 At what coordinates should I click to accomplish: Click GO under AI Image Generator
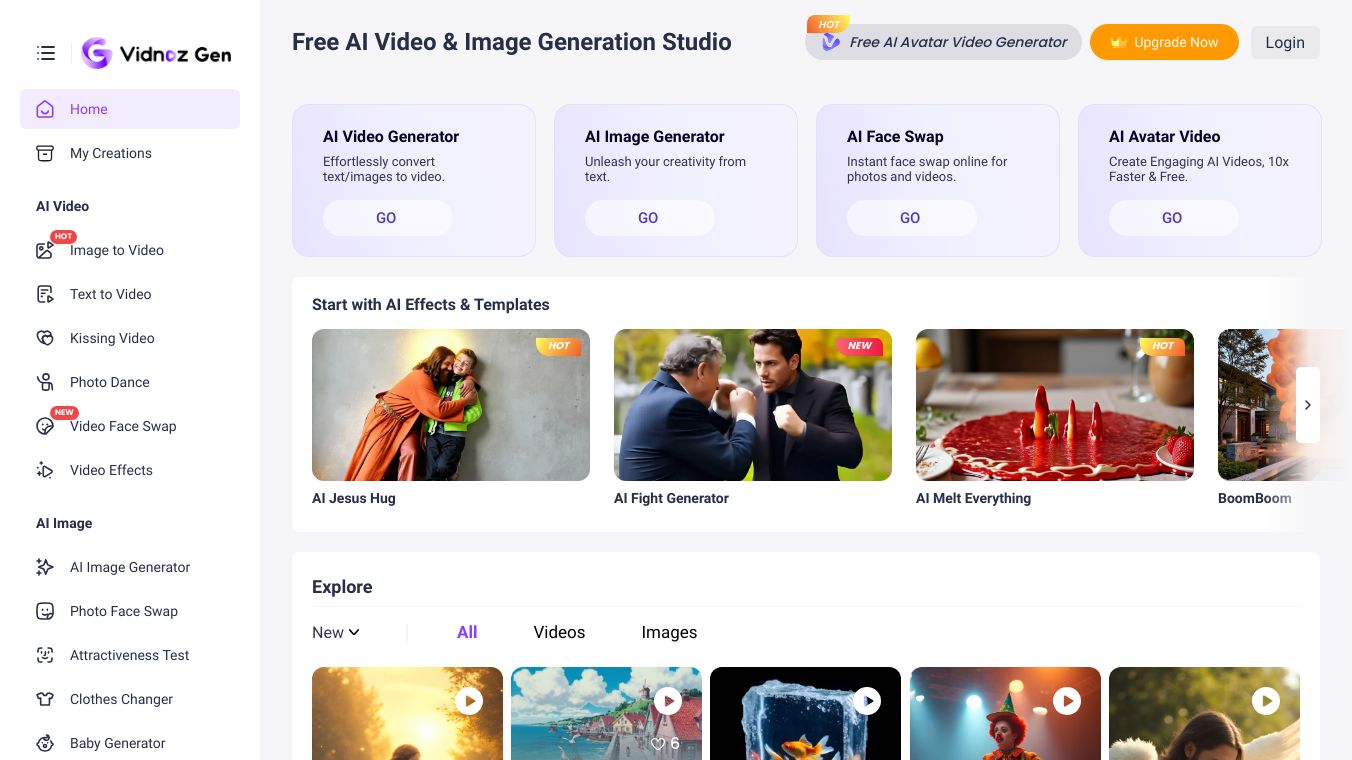649,218
